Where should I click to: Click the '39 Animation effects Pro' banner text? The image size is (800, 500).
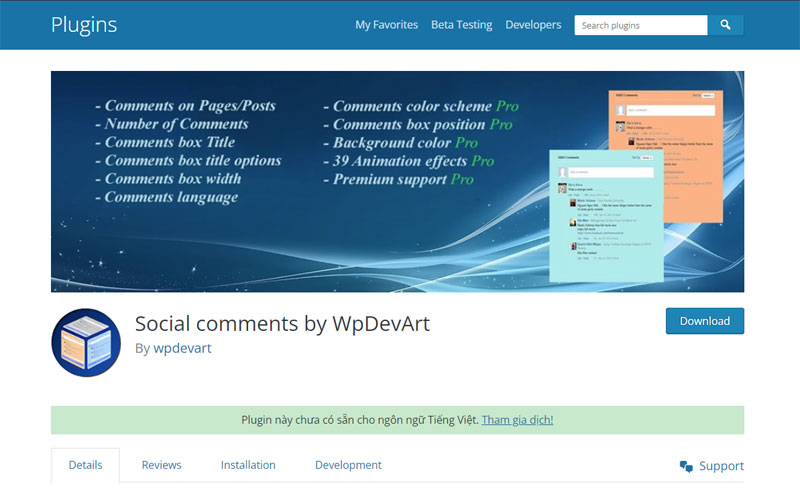pyautogui.click(x=409, y=161)
